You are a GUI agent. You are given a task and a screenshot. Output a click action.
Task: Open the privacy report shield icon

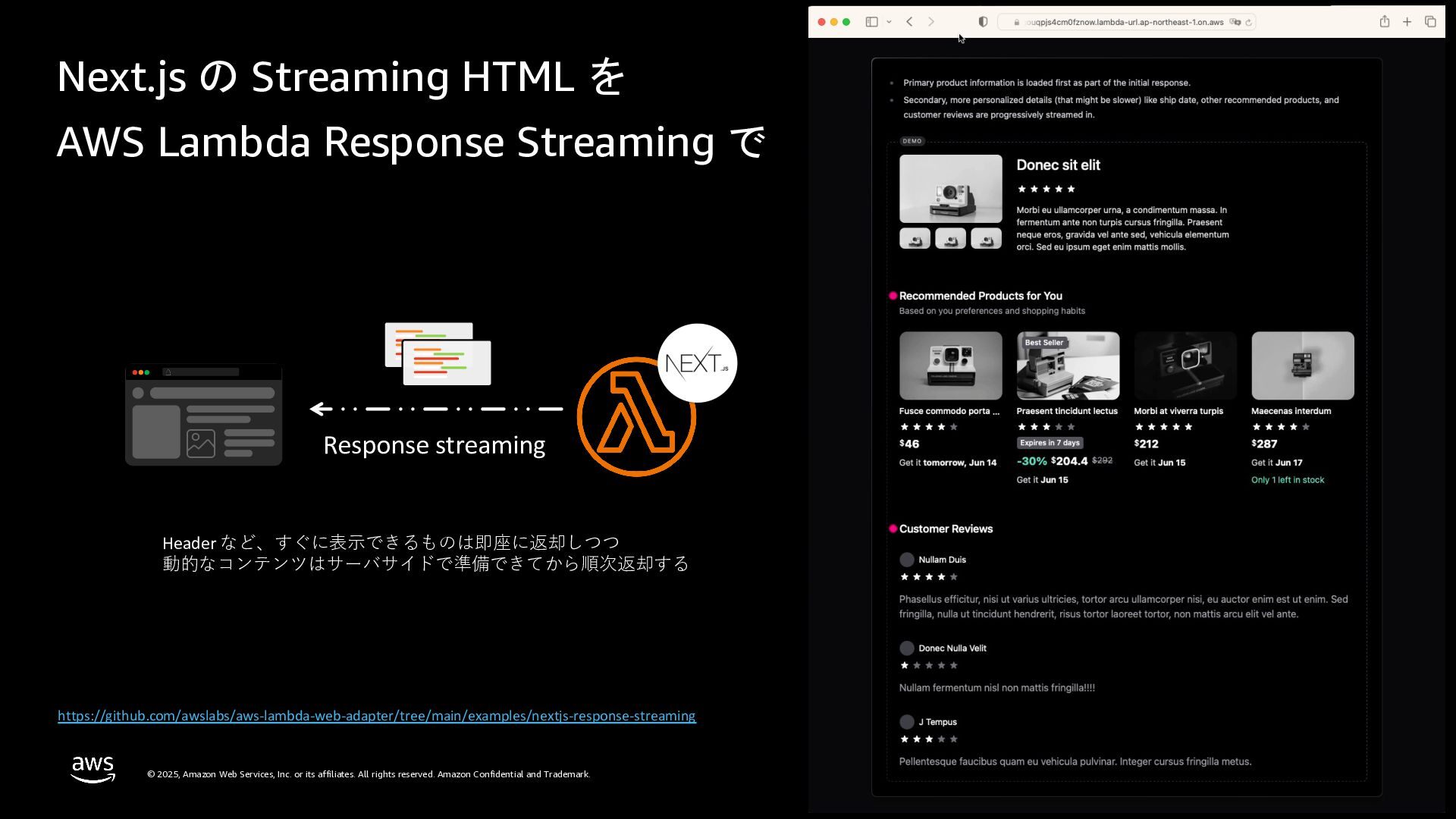(x=983, y=22)
